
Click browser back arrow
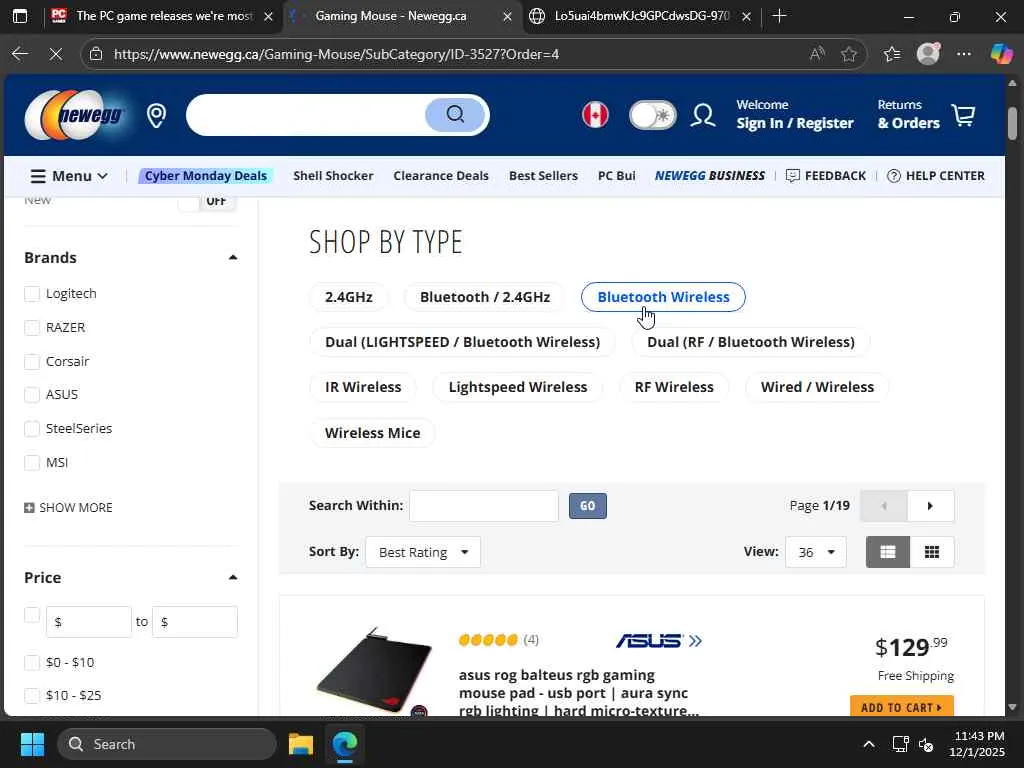[x=20, y=54]
